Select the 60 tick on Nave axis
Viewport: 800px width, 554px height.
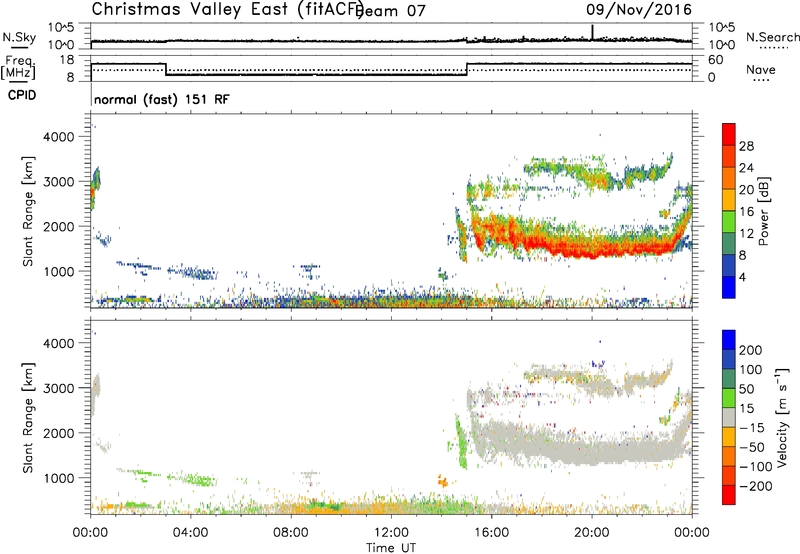(716, 60)
